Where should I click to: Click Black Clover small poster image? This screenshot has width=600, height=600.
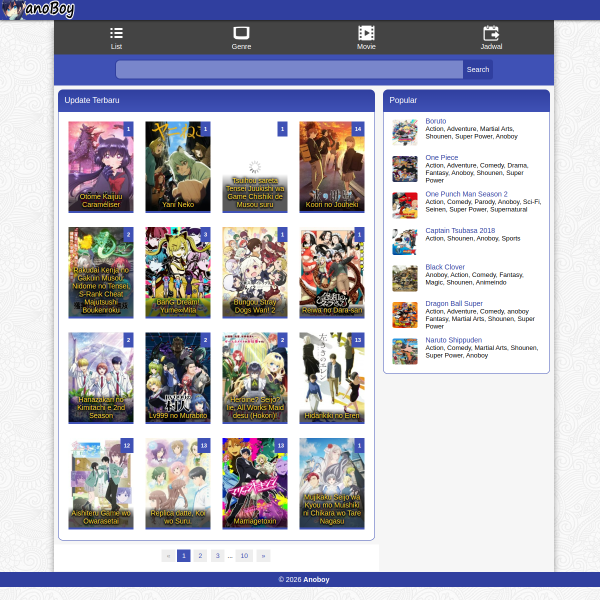tap(405, 279)
